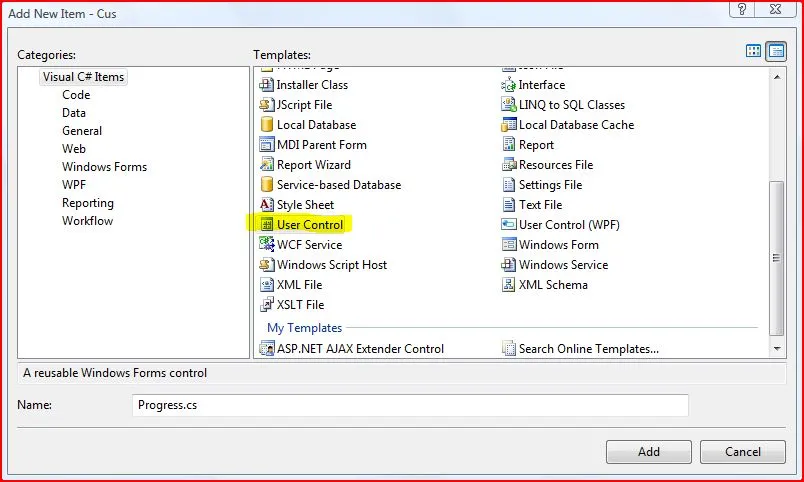Viewport: 804px width, 482px height.
Task: Click the "Local Database Cache" label
Action: [x=576, y=125]
